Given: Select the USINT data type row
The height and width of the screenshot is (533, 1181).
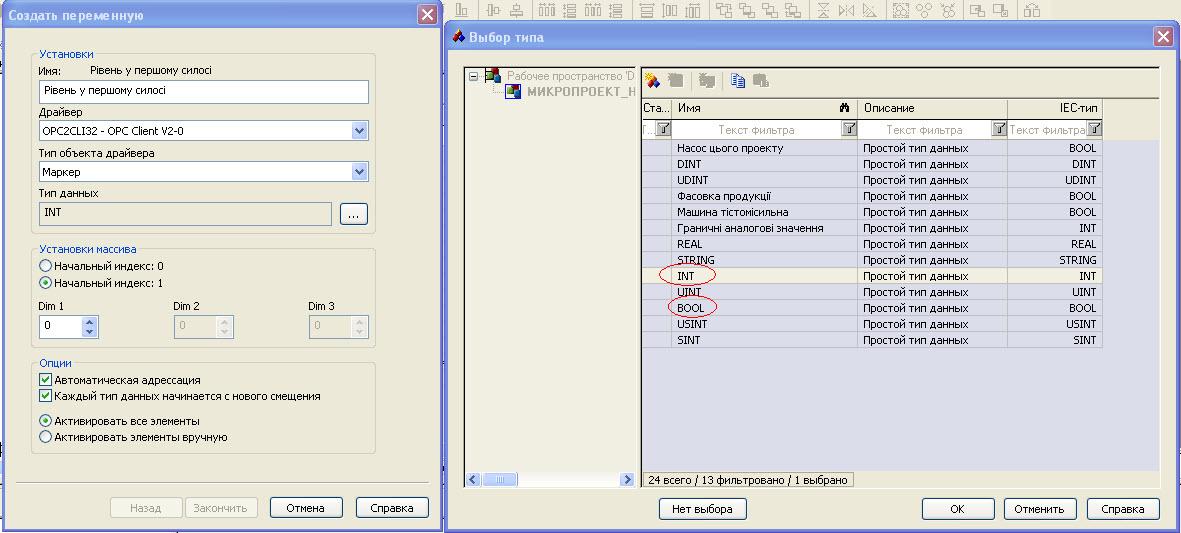Looking at the screenshot, I should 872,324.
